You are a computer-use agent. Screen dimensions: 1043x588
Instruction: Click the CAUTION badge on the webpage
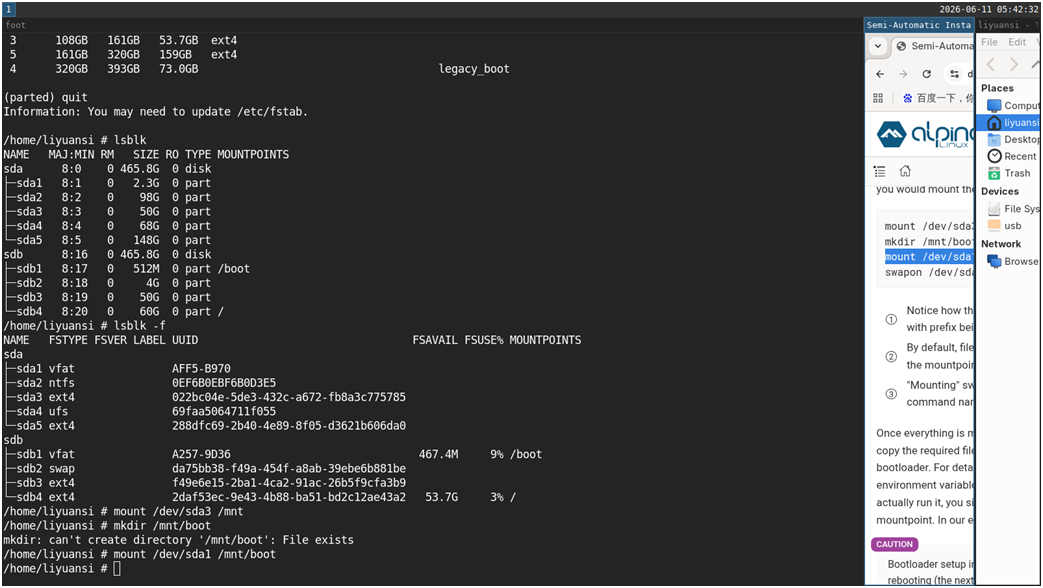pyautogui.click(x=894, y=544)
